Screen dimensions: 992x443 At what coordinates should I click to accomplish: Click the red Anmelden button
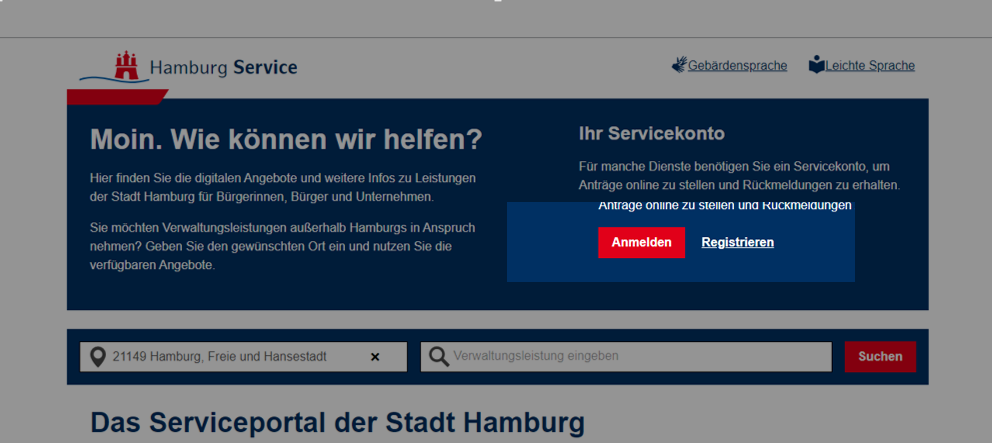642,242
